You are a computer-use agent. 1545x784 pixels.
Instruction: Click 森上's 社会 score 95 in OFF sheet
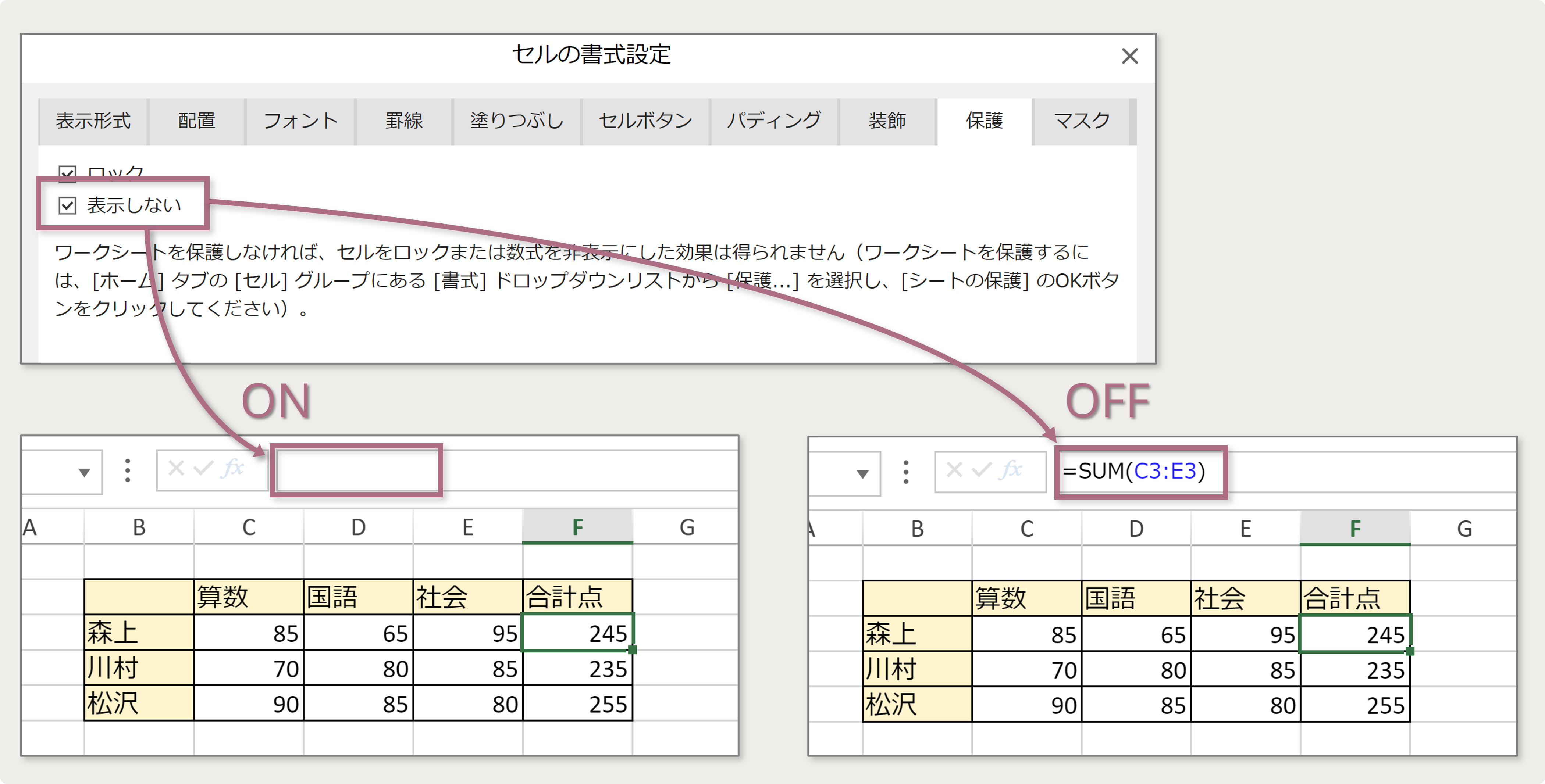1246,634
